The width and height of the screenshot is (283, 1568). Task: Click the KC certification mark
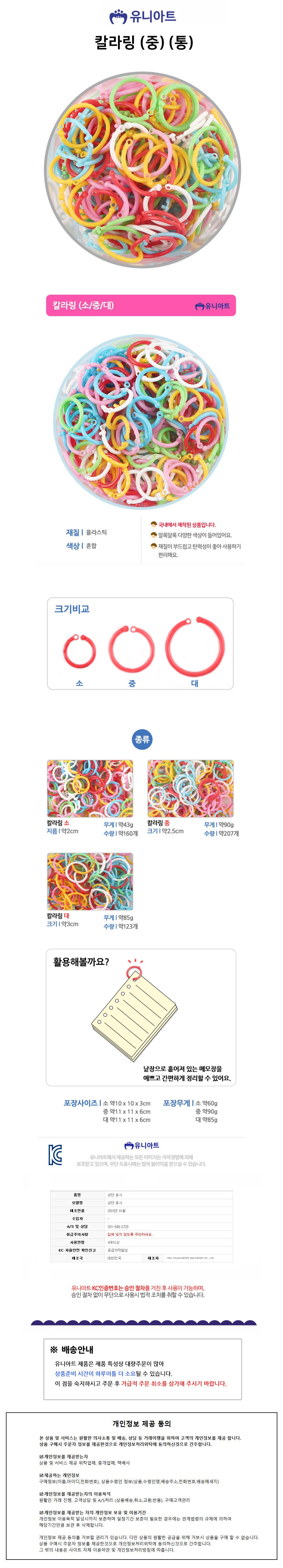point(55,1155)
